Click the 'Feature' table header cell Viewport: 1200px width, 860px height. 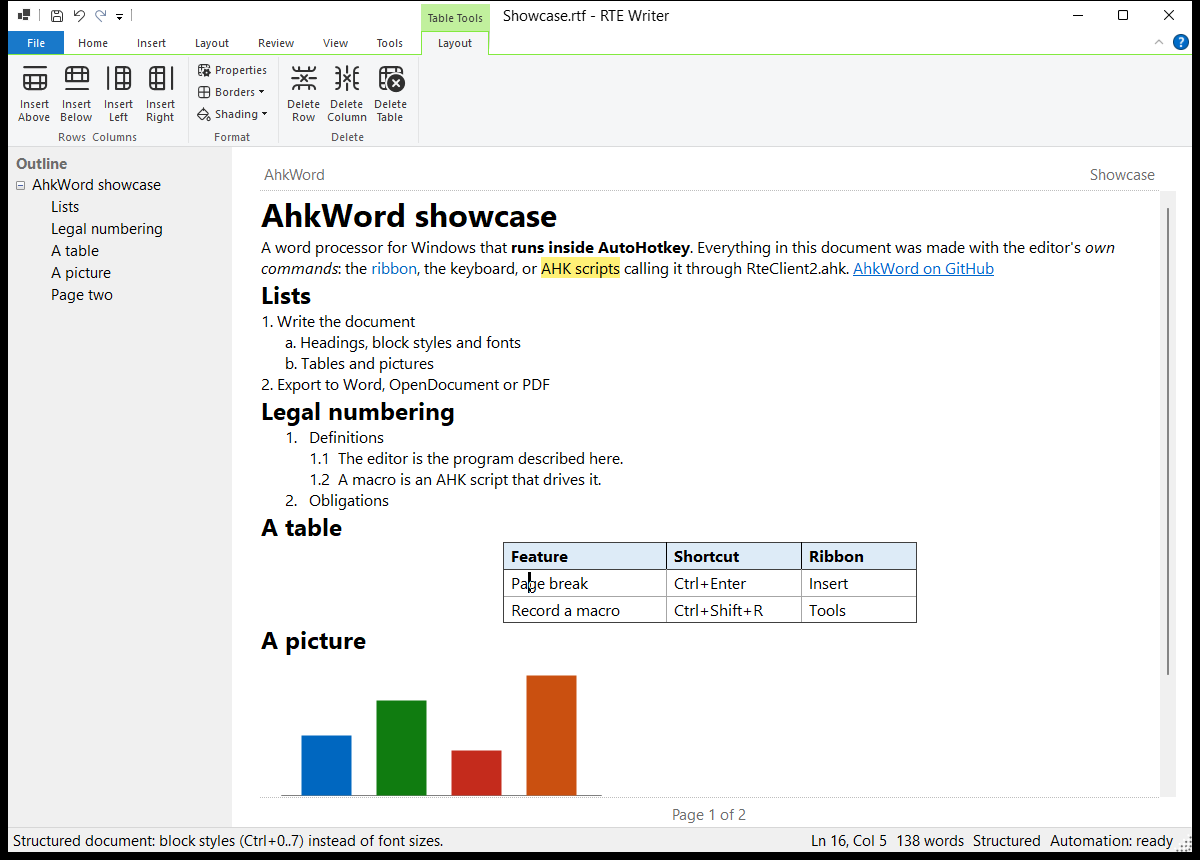coord(585,556)
